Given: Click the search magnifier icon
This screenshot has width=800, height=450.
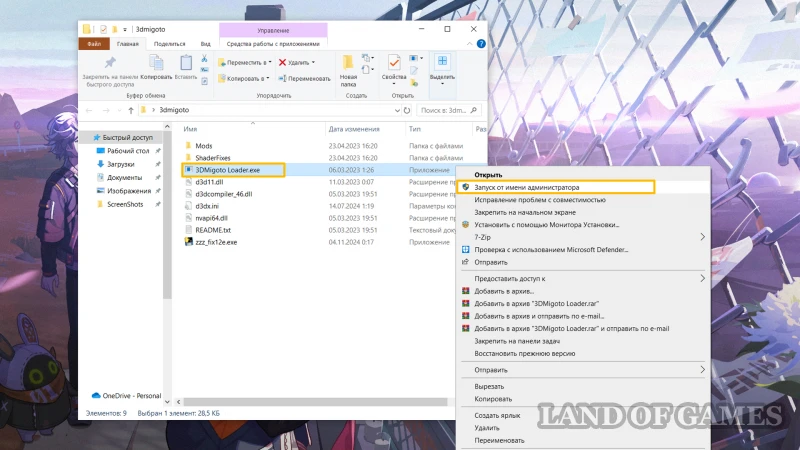Looking at the screenshot, I should (x=473, y=110).
